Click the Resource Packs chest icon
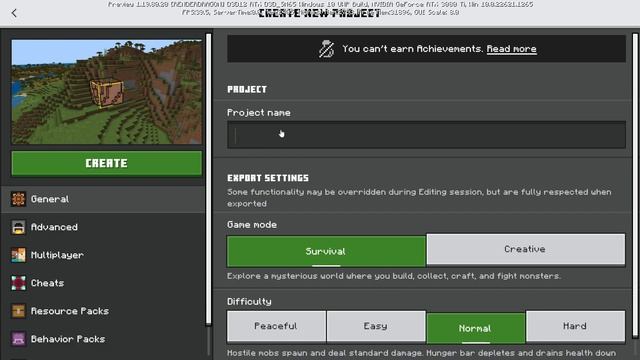The width and height of the screenshot is (640, 360). 18,311
